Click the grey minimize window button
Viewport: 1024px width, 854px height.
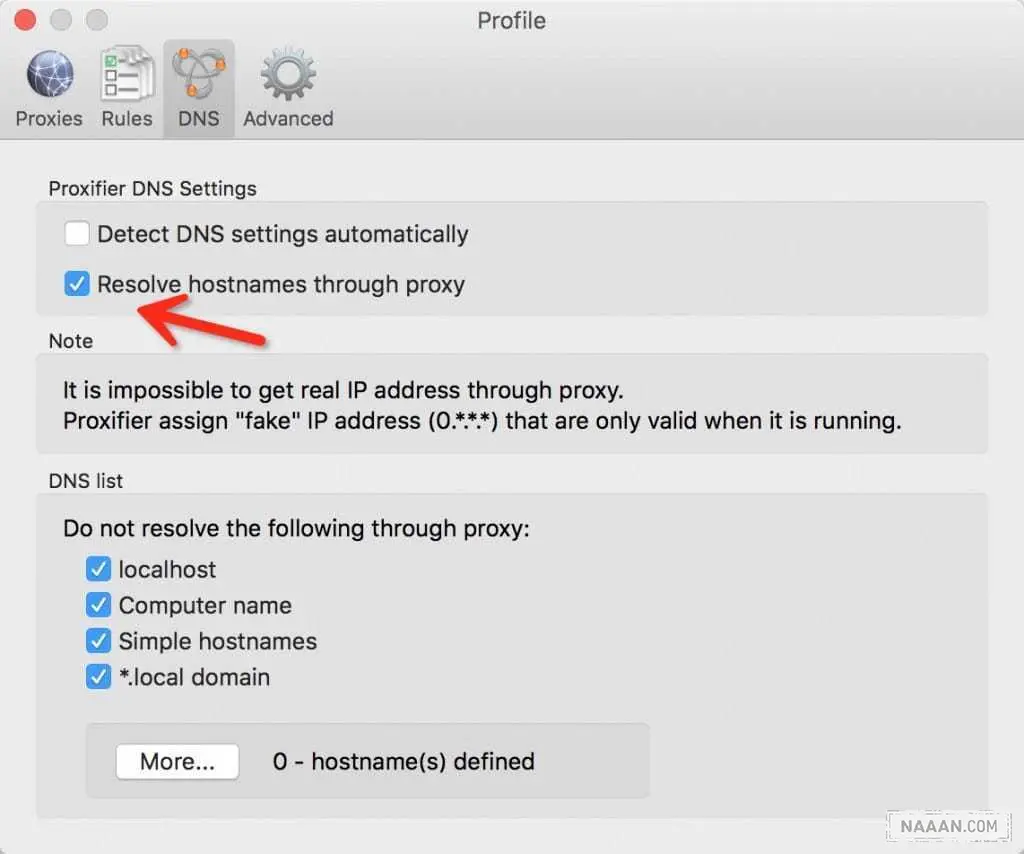click(60, 20)
